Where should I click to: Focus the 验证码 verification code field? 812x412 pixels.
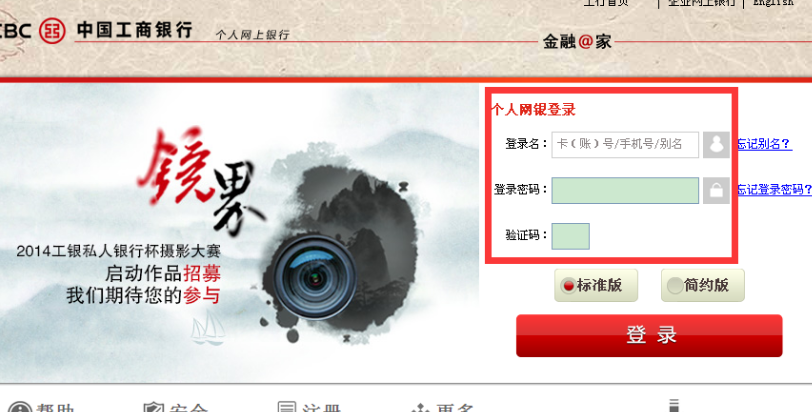tap(570, 237)
